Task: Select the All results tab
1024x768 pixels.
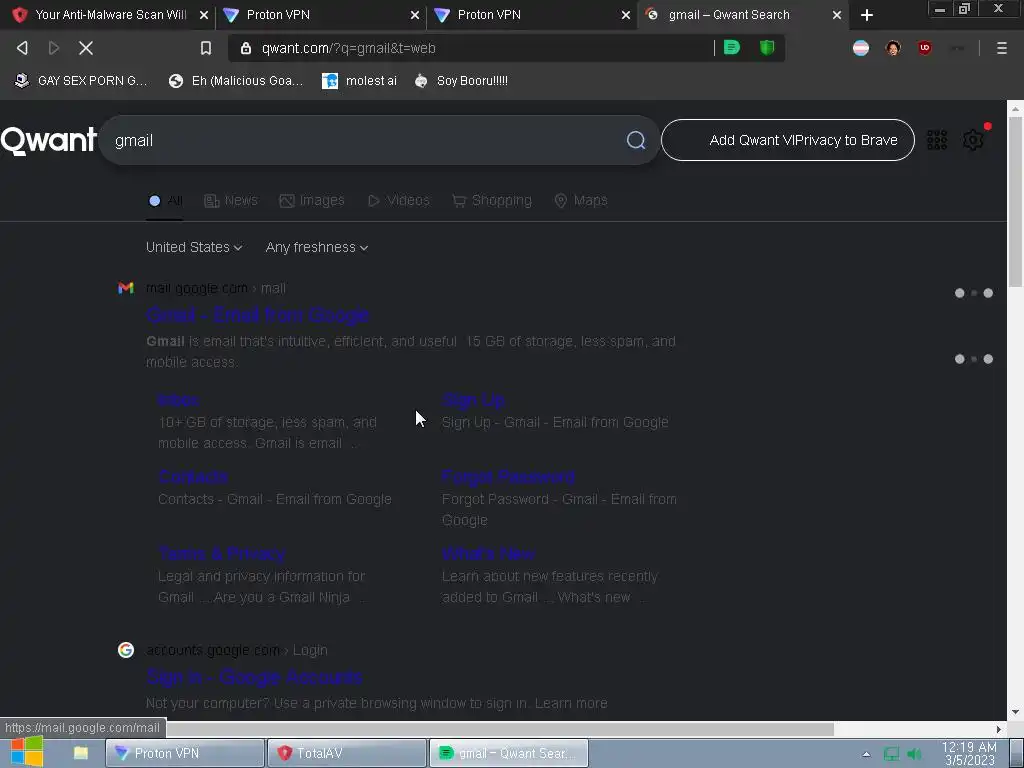Action: (x=166, y=200)
